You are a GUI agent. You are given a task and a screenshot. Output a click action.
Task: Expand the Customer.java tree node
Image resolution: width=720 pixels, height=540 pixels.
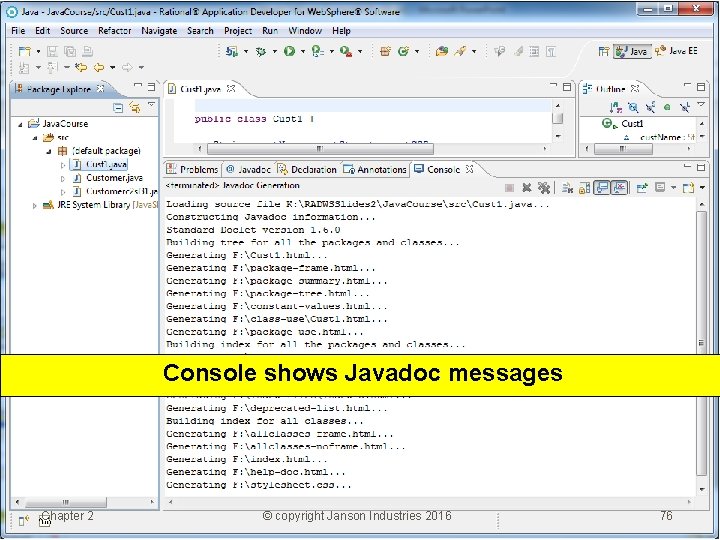click(63, 179)
